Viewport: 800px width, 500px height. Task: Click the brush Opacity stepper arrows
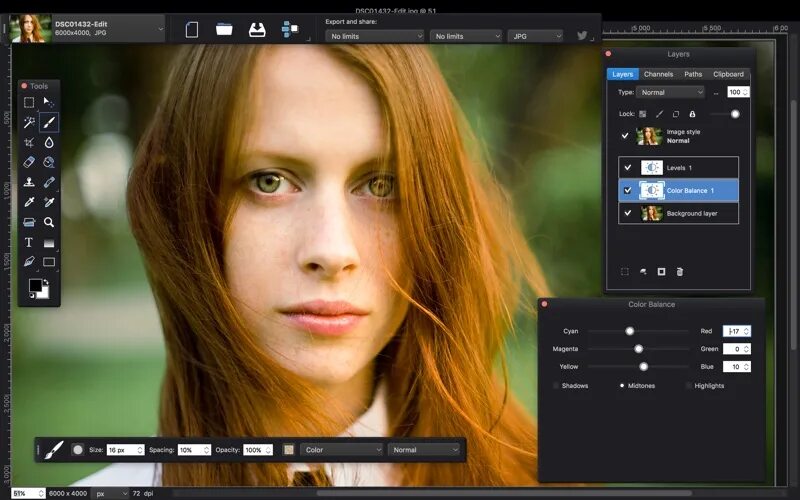[x=268, y=450]
